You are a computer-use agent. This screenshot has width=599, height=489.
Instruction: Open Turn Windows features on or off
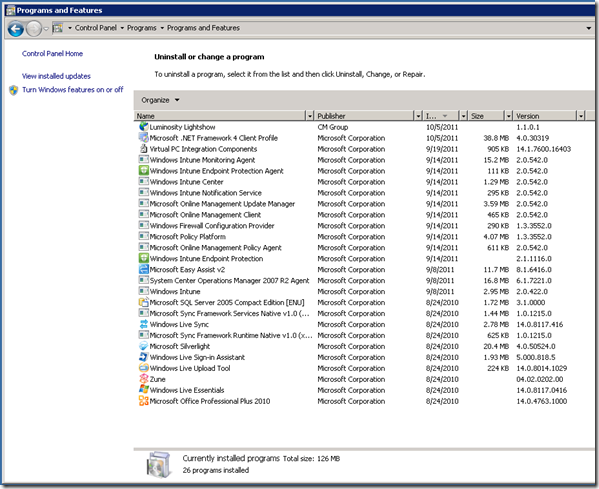pyautogui.click(x=73, y=90)
